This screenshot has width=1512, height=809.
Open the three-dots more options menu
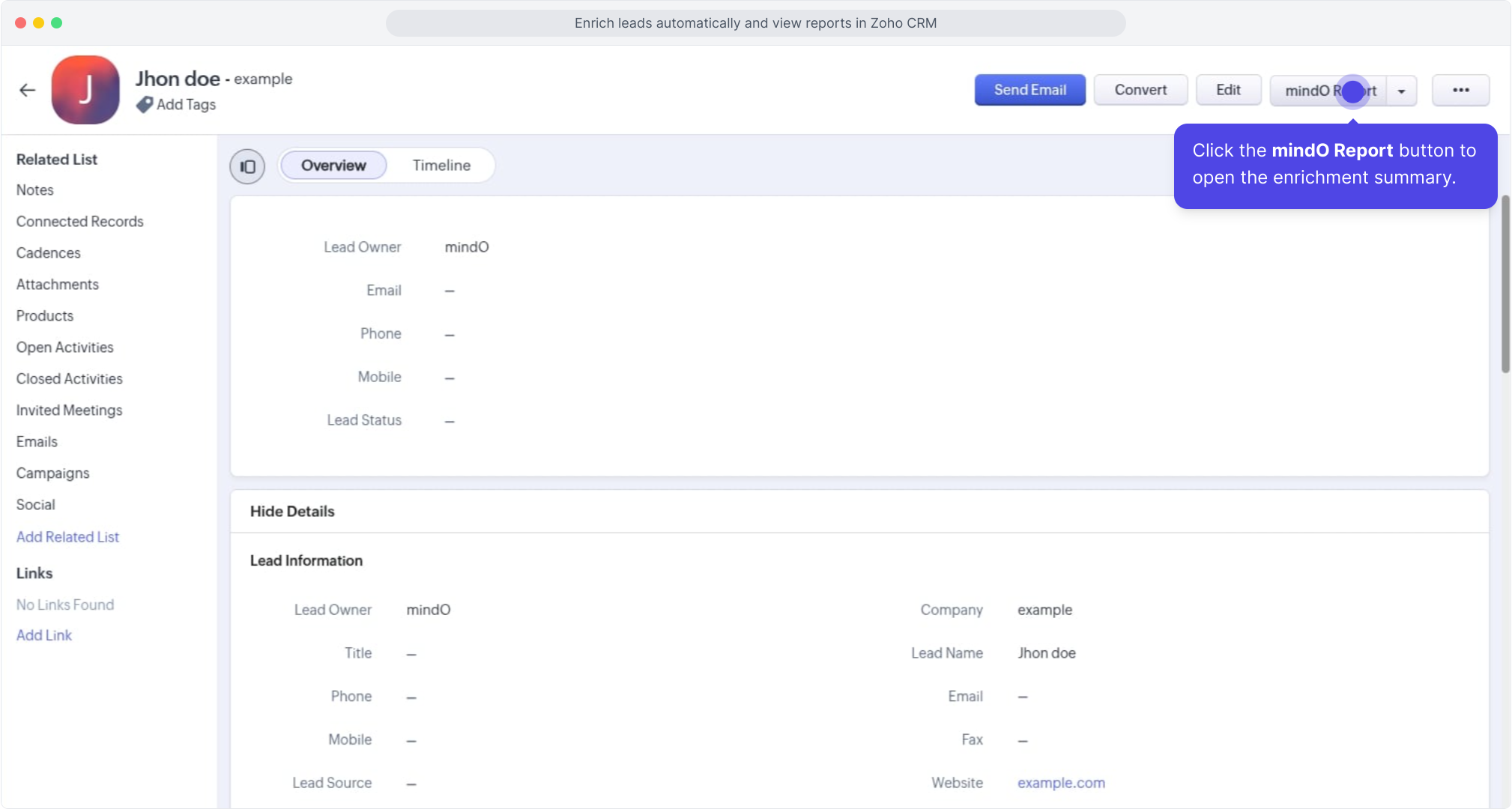pos(1460,90)
